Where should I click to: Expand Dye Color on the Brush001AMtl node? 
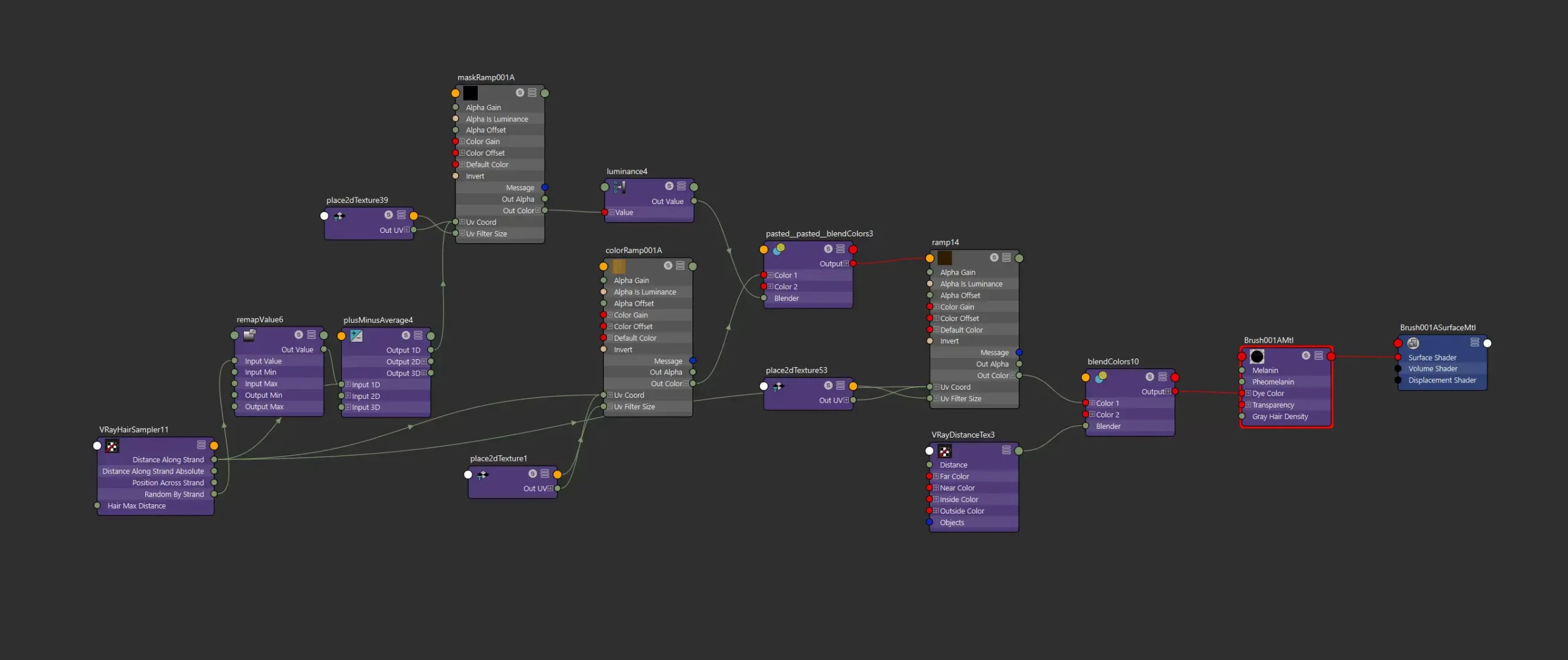coord(1248,393)
